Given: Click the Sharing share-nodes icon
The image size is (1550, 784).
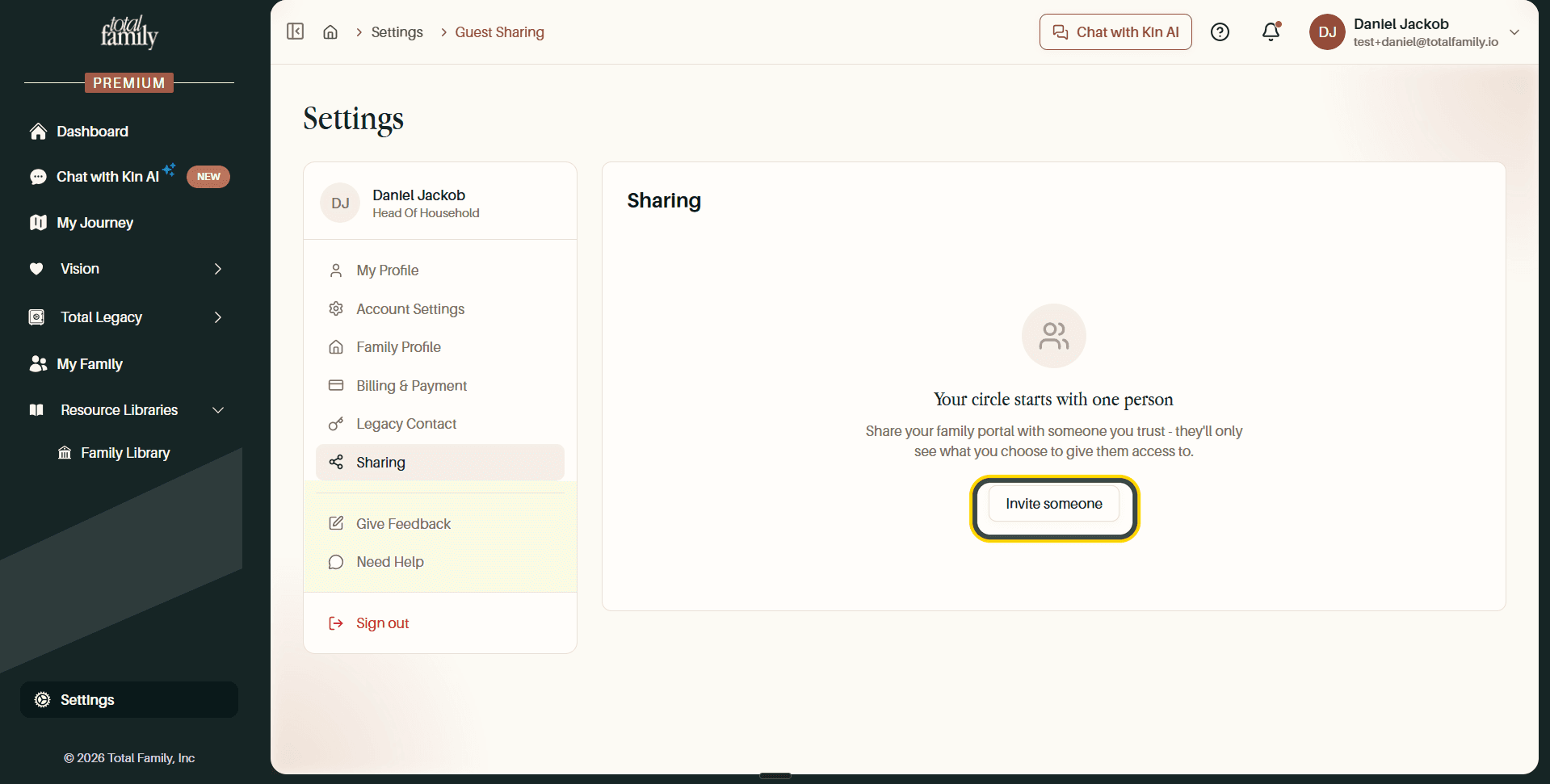Looking at the screenshot, I should coord(336,462).
